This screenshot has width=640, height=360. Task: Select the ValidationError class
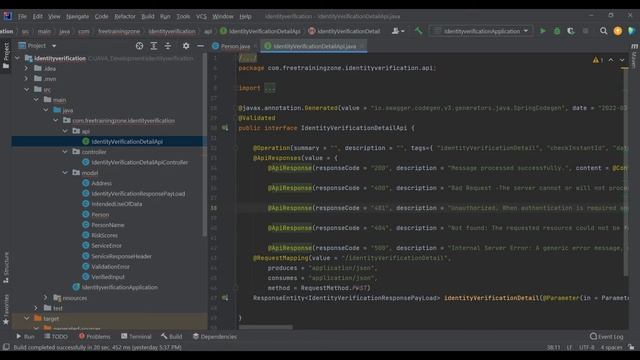(110, 267)
